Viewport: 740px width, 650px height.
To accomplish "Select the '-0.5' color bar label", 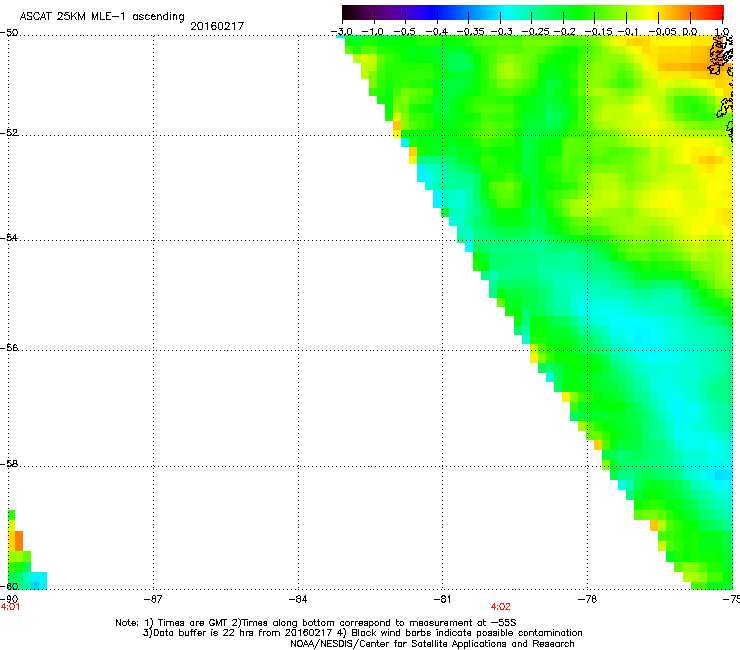I will tap(404, 32).
